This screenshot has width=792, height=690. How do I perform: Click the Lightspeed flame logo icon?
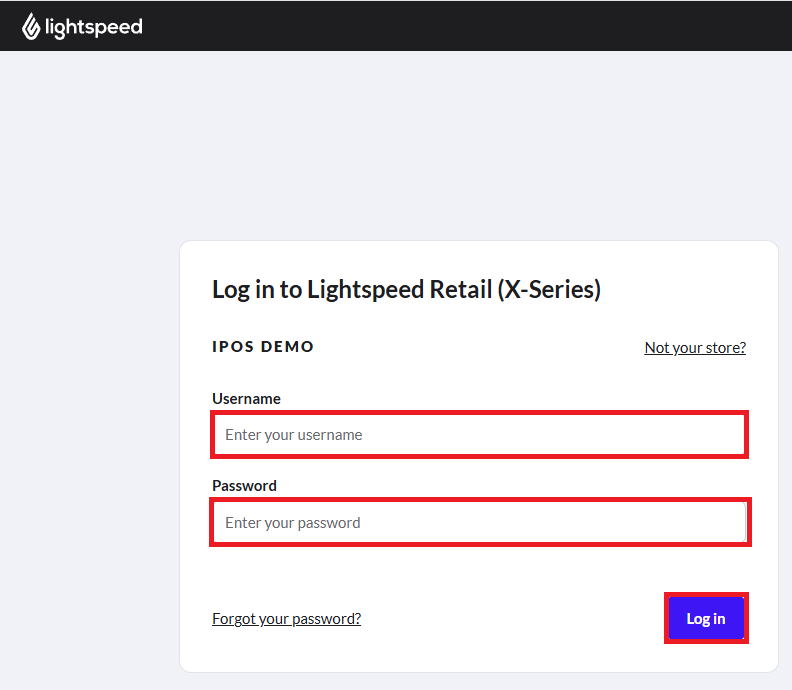coord(31,26)
